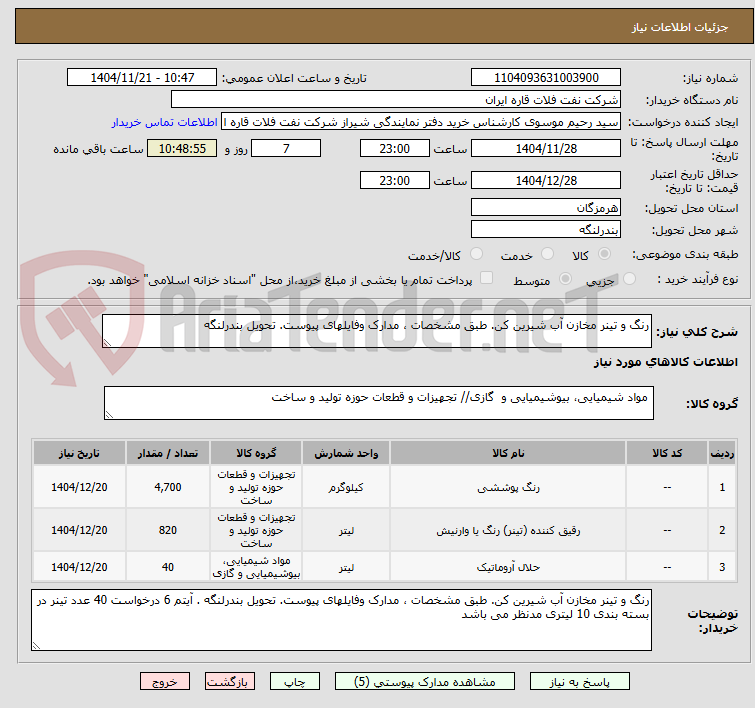Click the quantity 4,700 cell
755x708 pixels.
point(168,487)
